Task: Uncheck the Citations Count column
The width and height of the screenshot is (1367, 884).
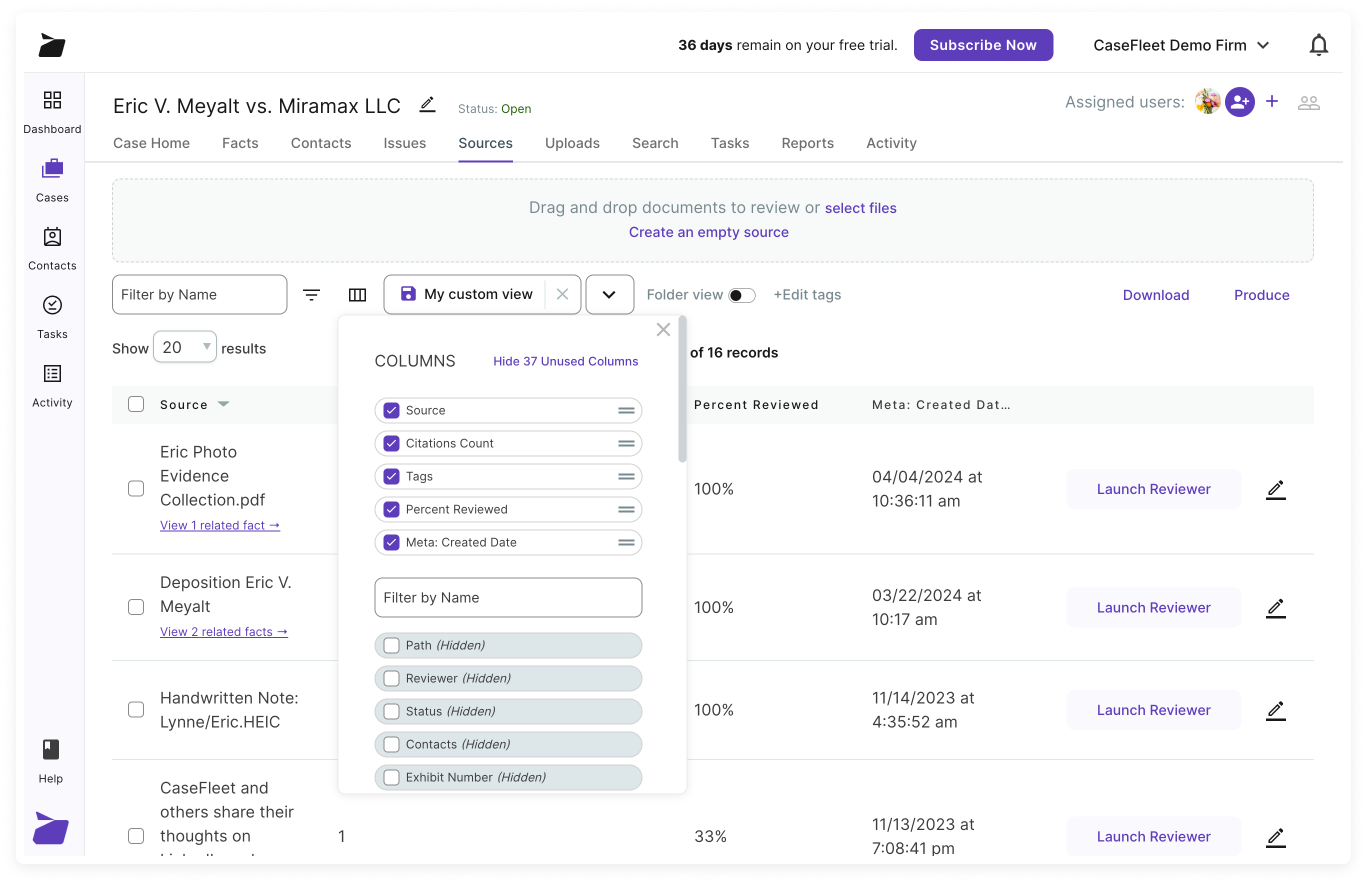Action: (391, 443)
